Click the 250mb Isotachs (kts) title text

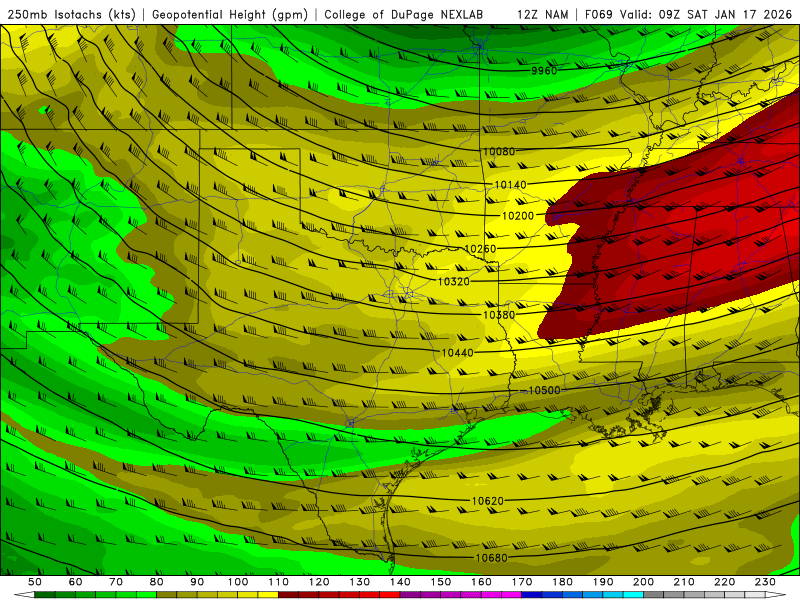pyautogui.click(x=71, y=14)
